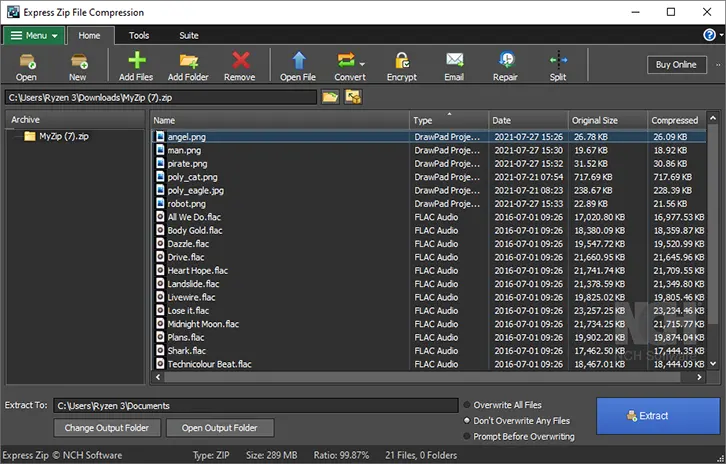Image resolution: width=726 pixels, height=464 pixels.
Task: Select the Lose it.flac file name
Action: pyautogui.click(x=188, y=311)
